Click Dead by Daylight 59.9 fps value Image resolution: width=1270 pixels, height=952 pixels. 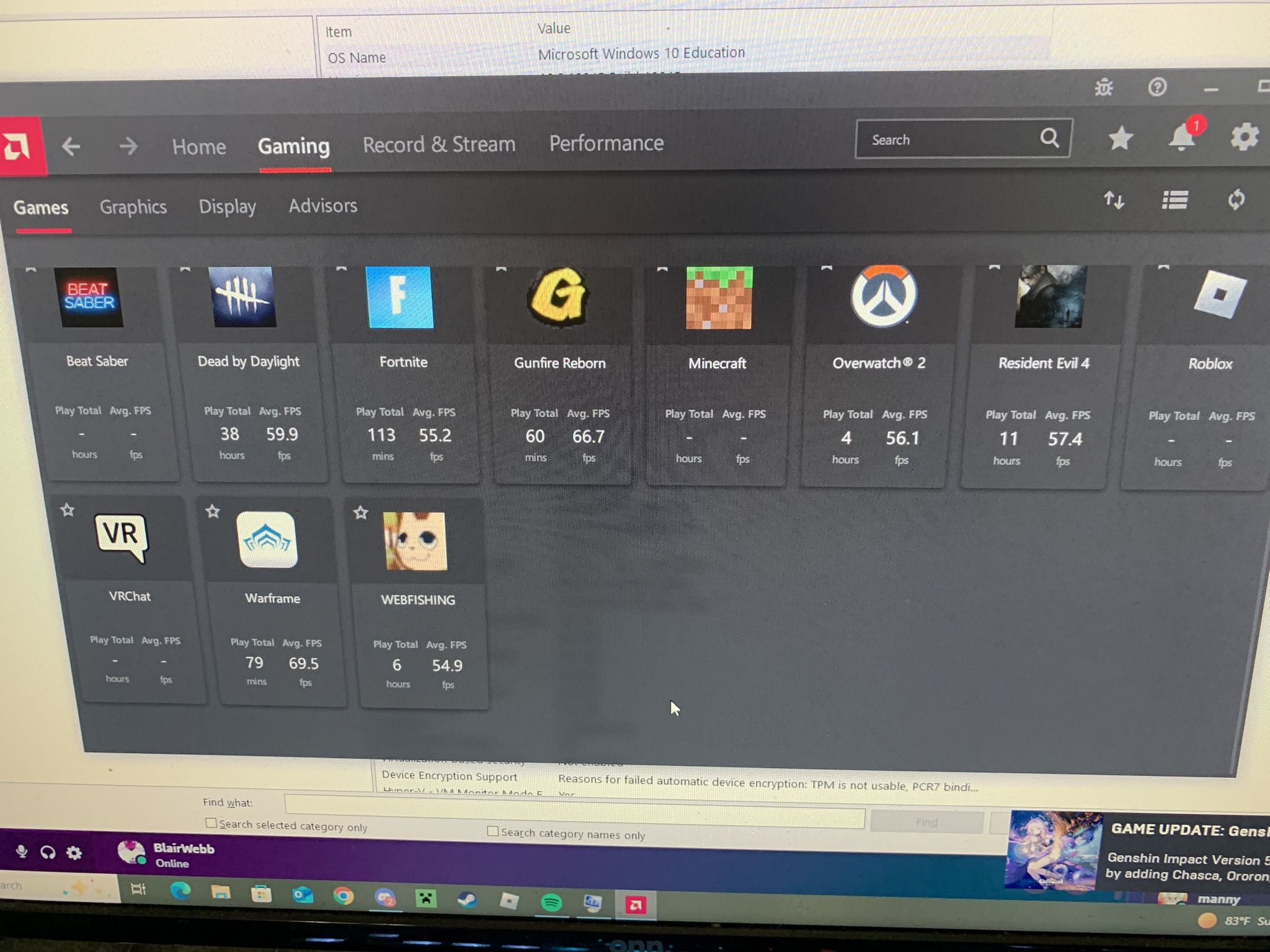pos(282,434)
